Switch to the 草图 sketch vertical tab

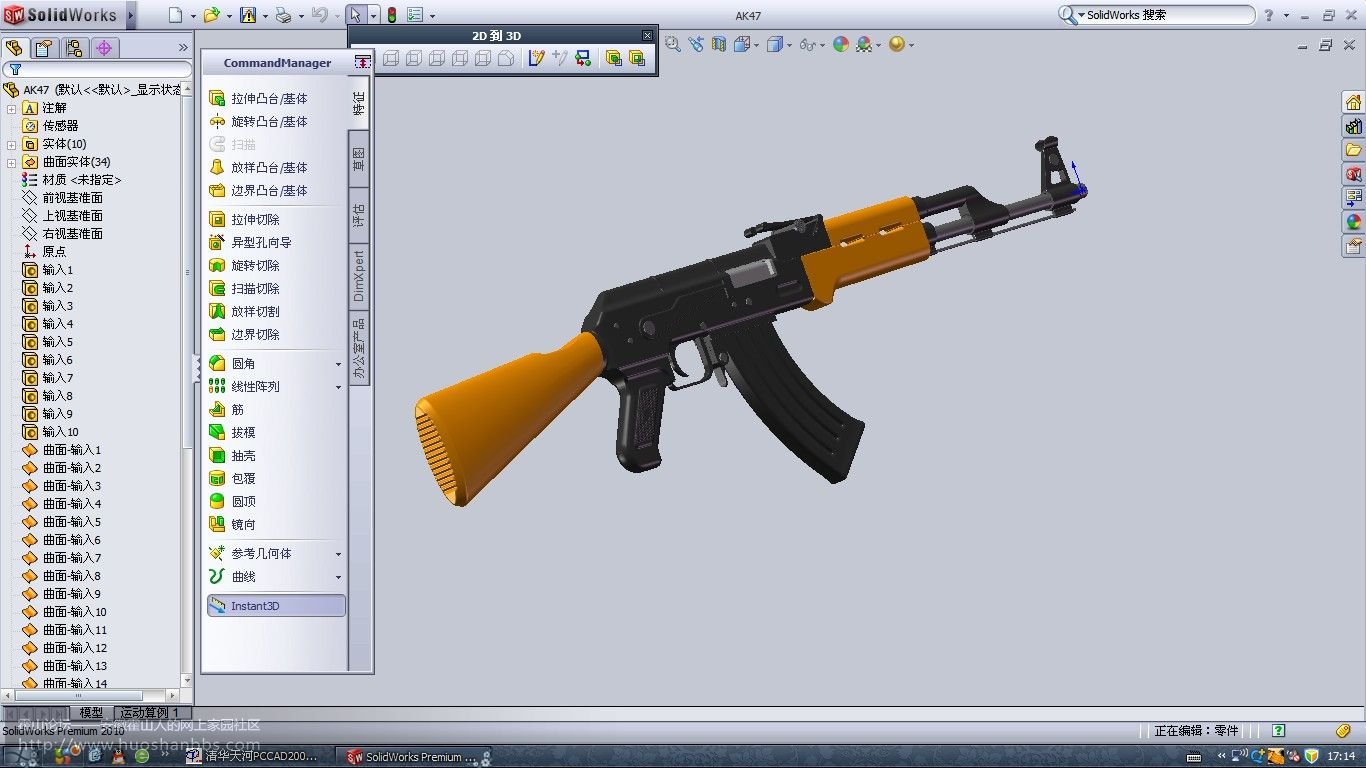click(359, 159)
